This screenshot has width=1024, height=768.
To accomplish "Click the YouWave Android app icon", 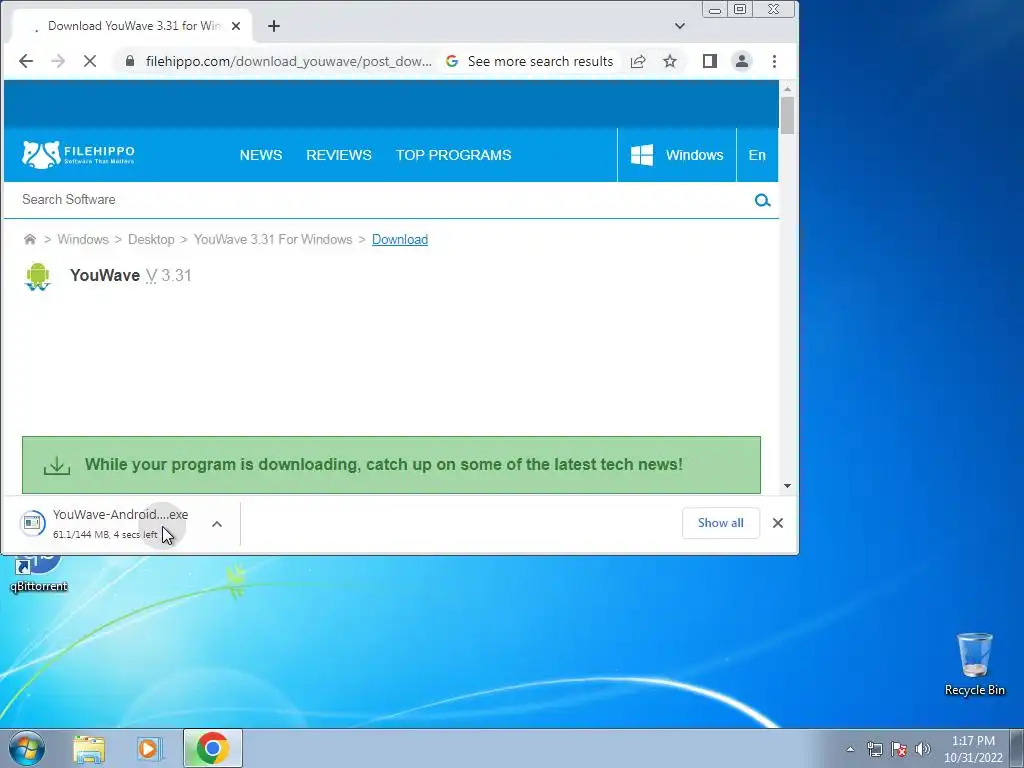I will pyautogui.click(x=38, y=276).
